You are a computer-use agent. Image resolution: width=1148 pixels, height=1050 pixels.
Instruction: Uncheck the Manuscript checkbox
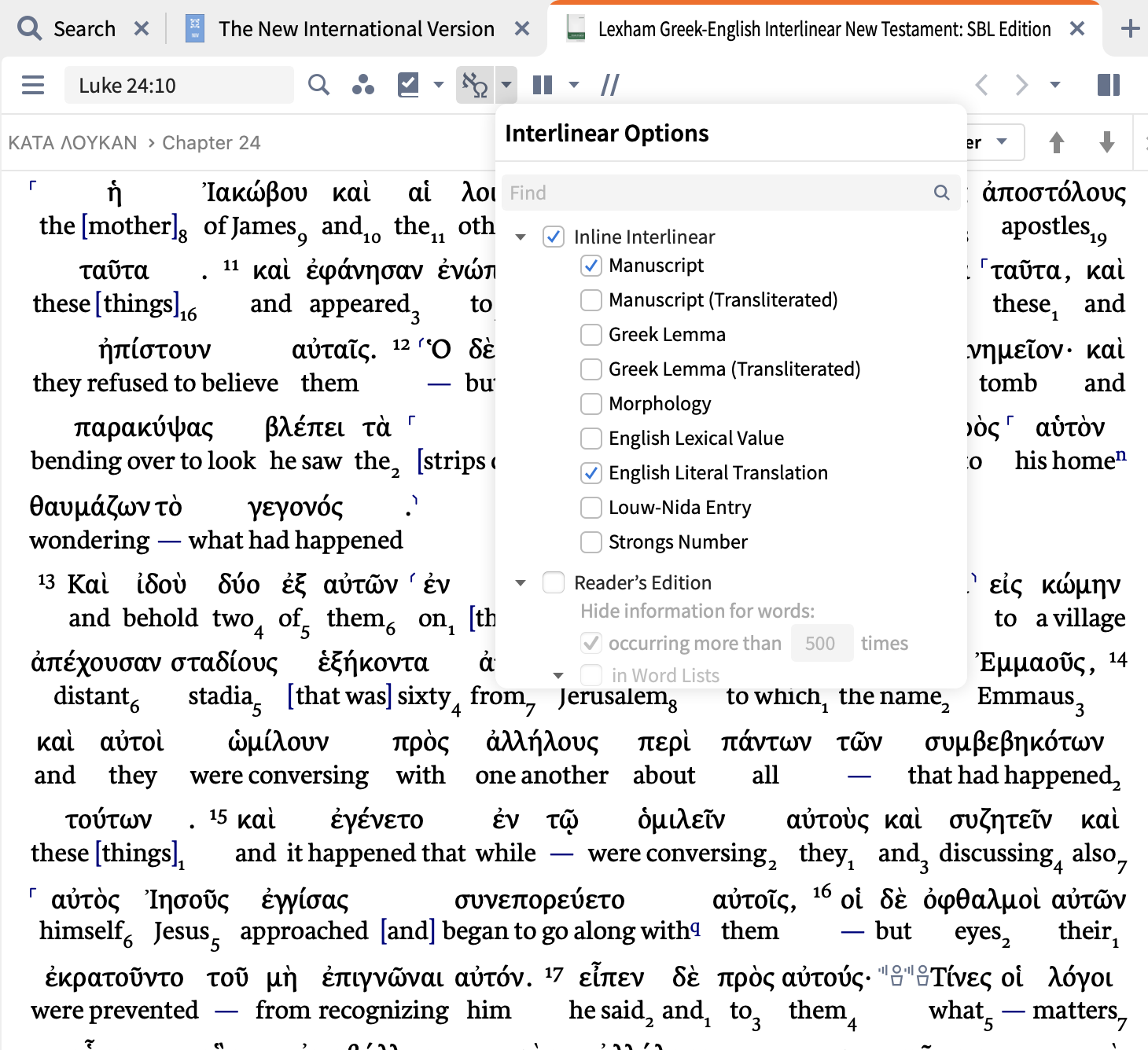pos(591,266)
